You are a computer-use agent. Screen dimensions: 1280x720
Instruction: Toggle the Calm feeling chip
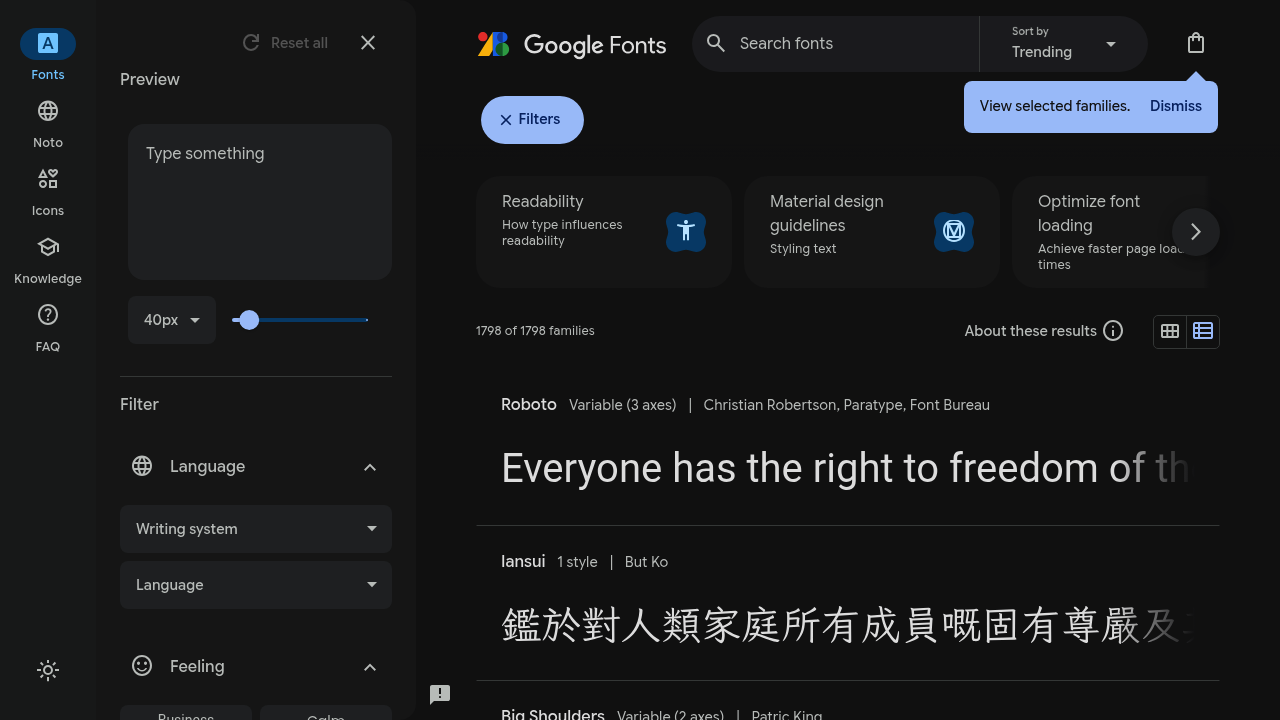tap(326, 714)
